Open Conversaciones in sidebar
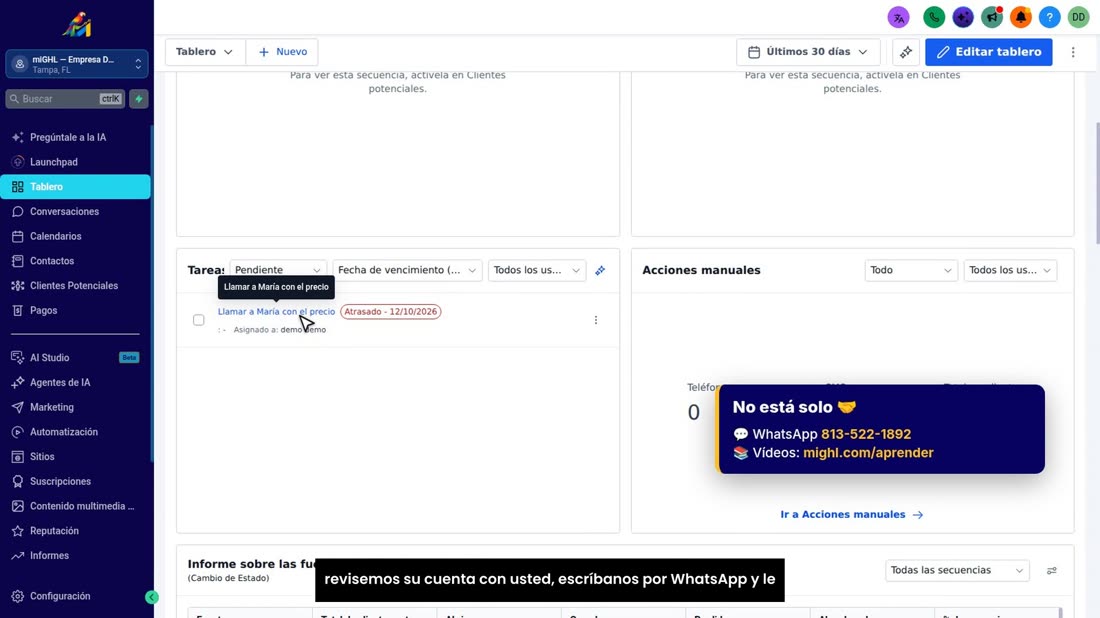The height and width of the screenshot is (618, 1100). pyautogui.click(x=75, y=211)
